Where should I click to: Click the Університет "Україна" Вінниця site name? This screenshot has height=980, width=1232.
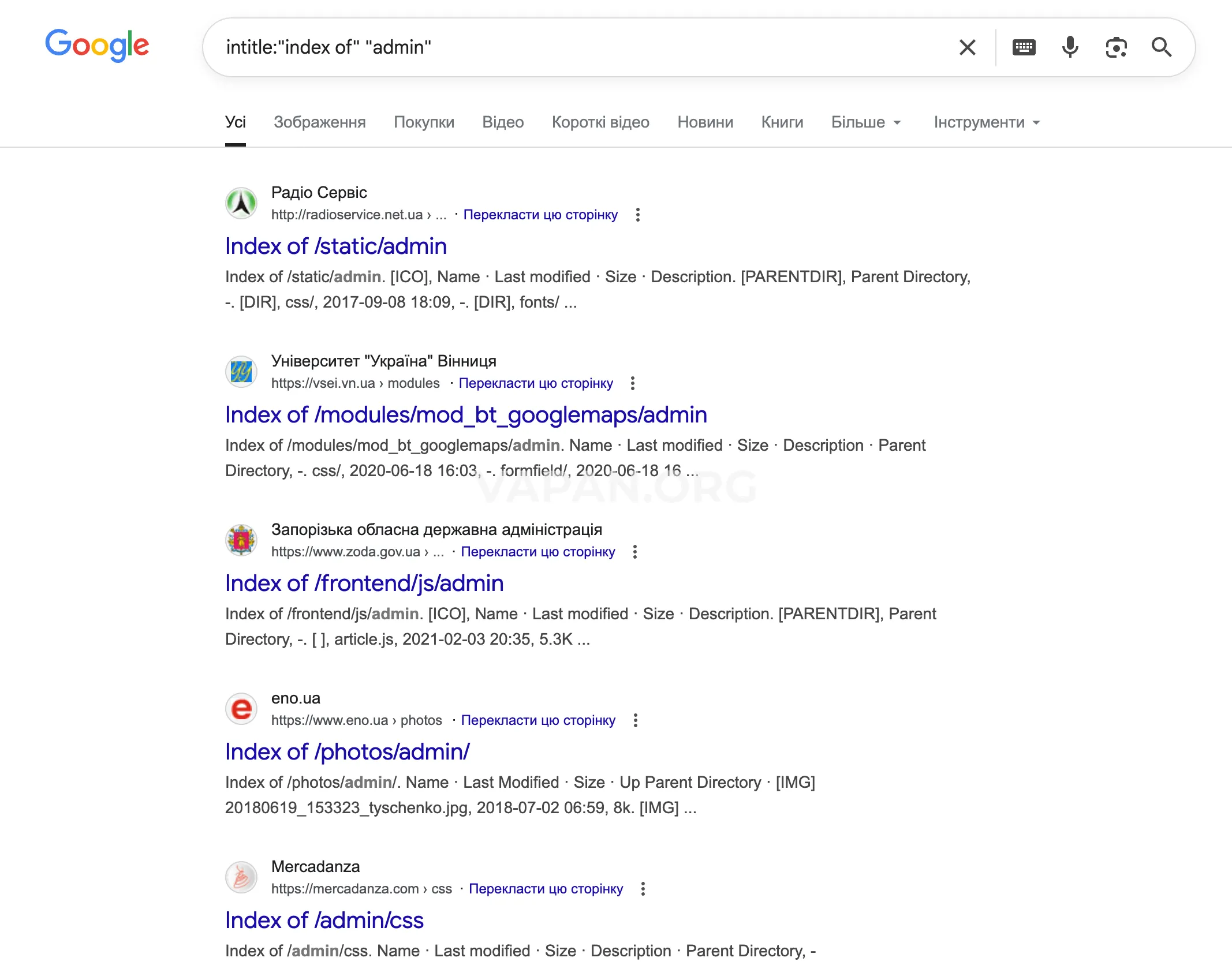[384, 361]
